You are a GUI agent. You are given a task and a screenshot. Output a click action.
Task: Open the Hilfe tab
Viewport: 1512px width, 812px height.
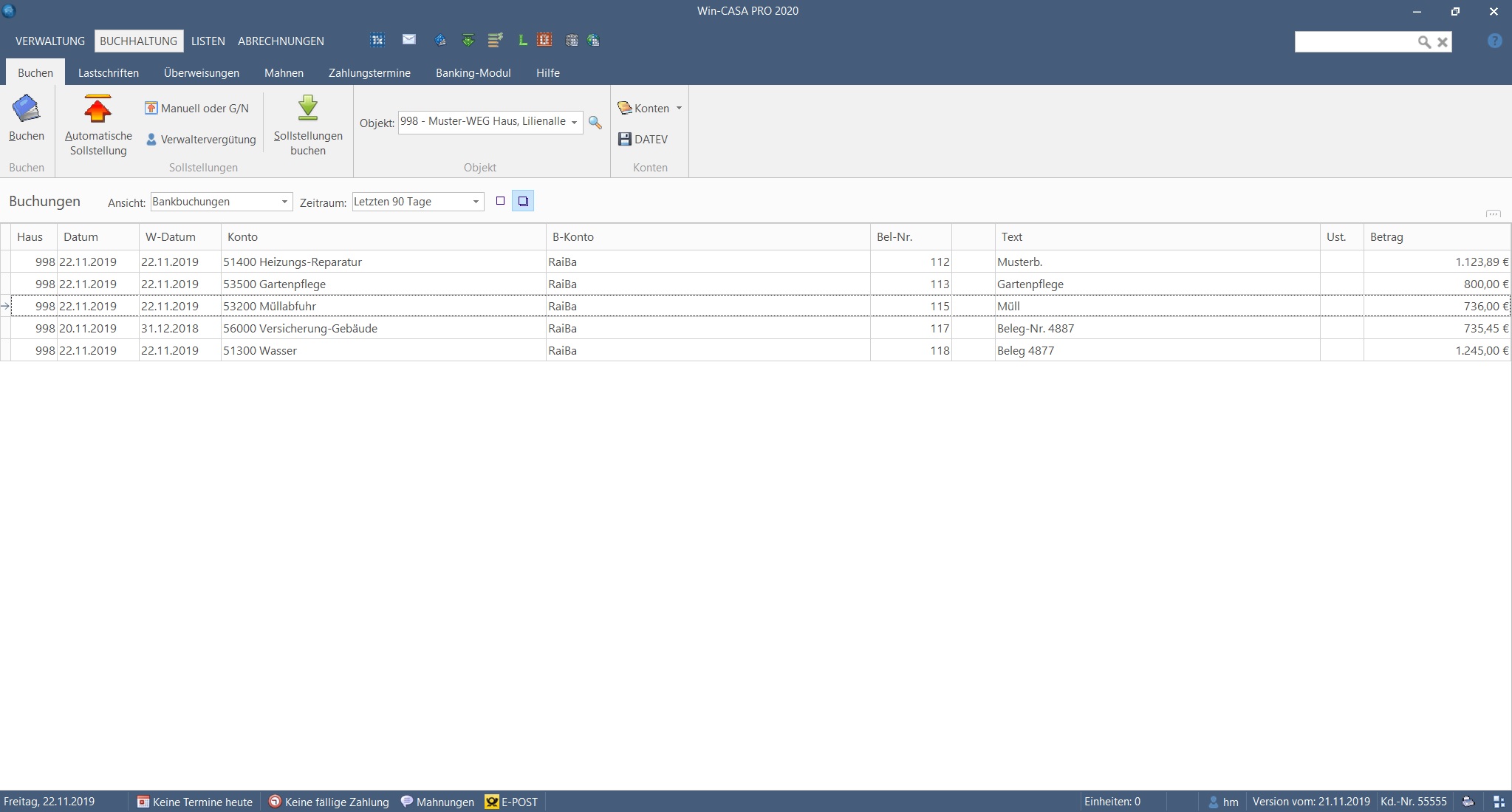(548, 73)
